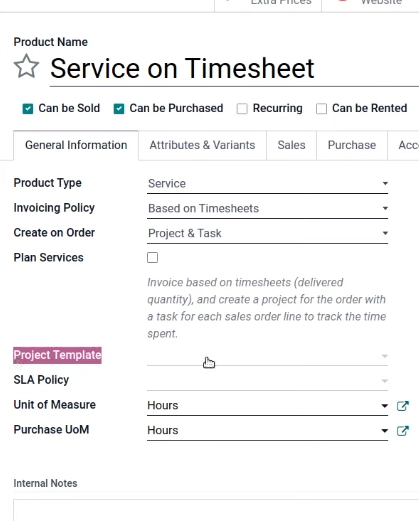Open the SLA Policy dropdown
Screen dimensions: 419x521
[x=267, y=381]
